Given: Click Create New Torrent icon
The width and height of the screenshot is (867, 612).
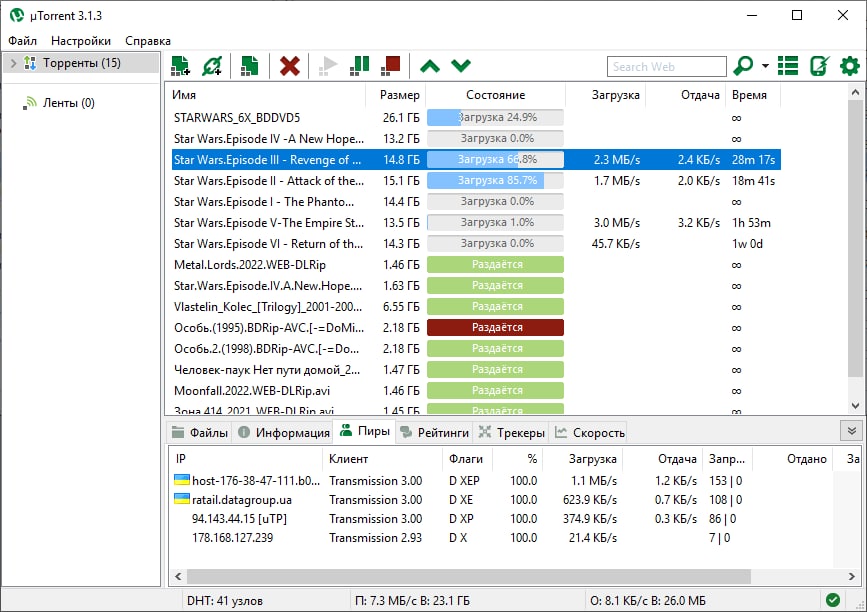Looking at the screenshot, I should pos(249,66).
